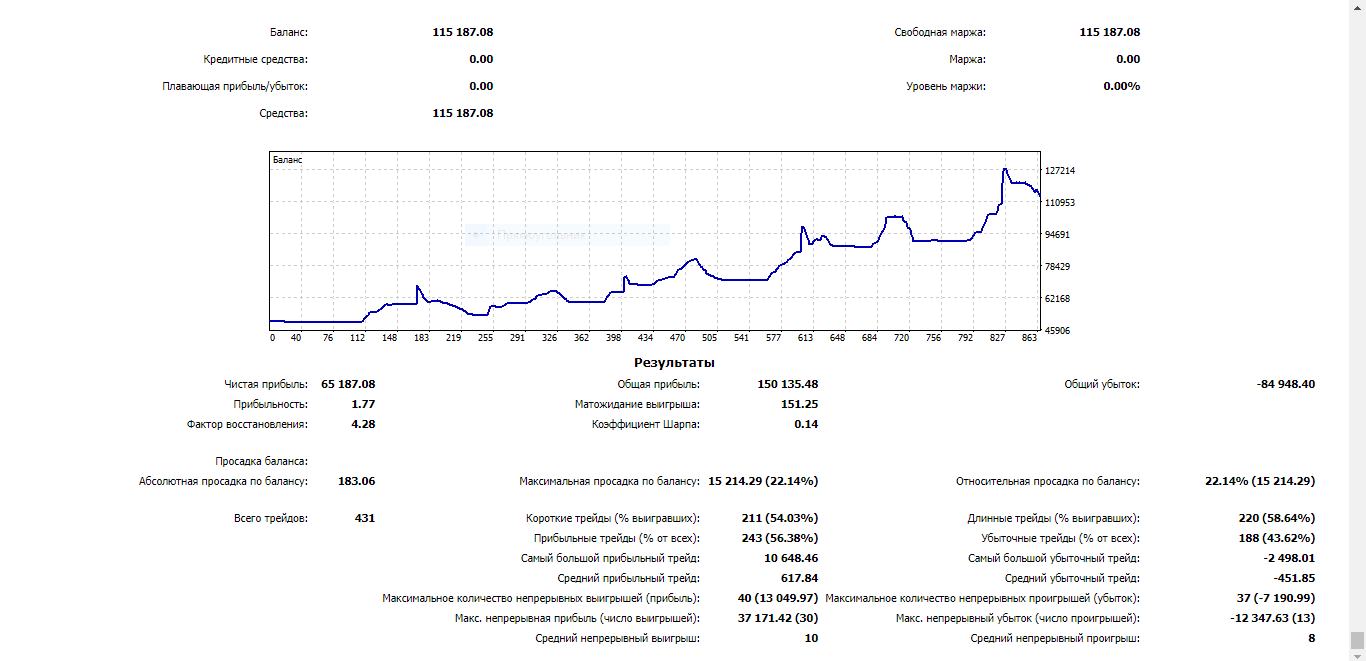
Task: Click the 'Относительная просадка по балансу:' label
Action: point(1048,481)
